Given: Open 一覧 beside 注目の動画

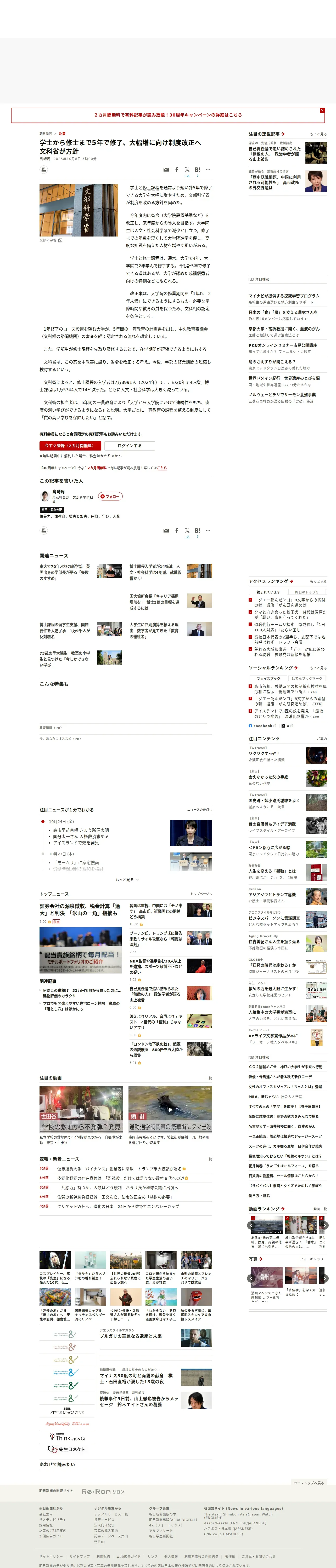Looking at the screenshot, I should tap(209, 1077).
